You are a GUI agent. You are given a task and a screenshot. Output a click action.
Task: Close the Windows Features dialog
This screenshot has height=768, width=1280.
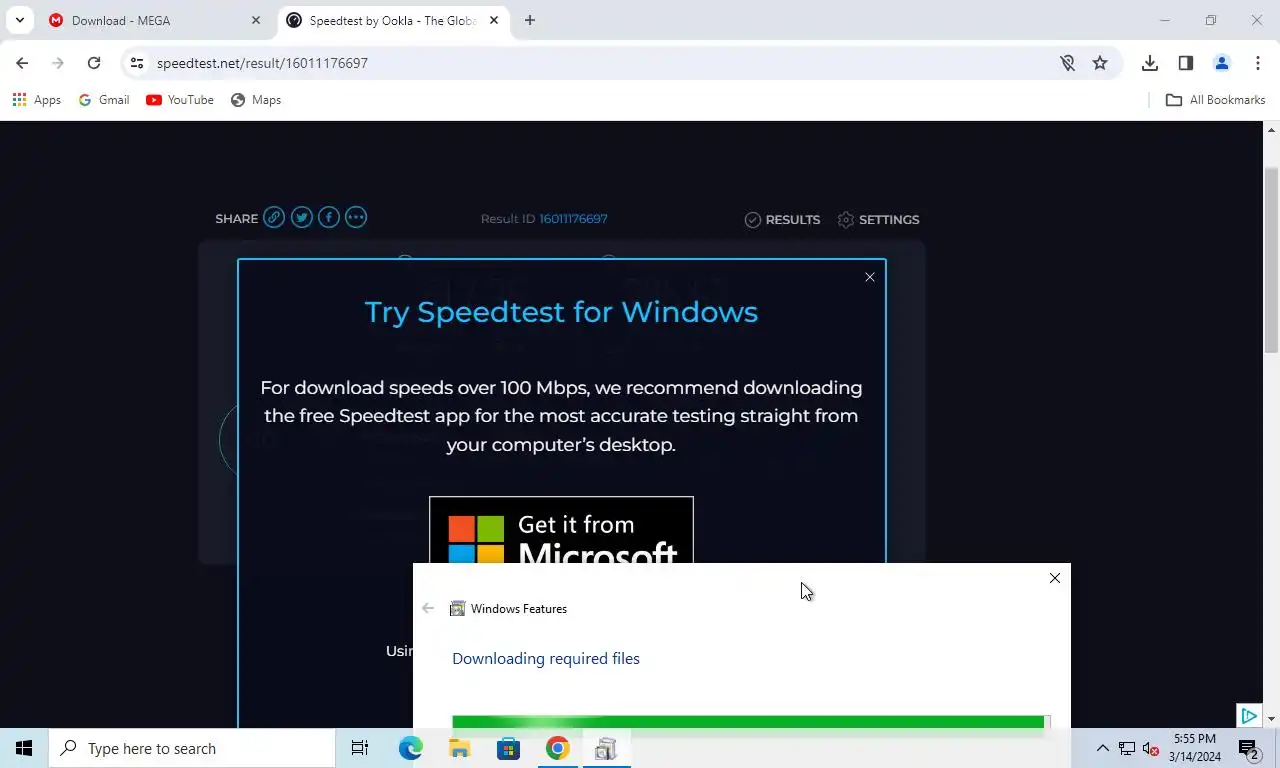(1055, 578)
